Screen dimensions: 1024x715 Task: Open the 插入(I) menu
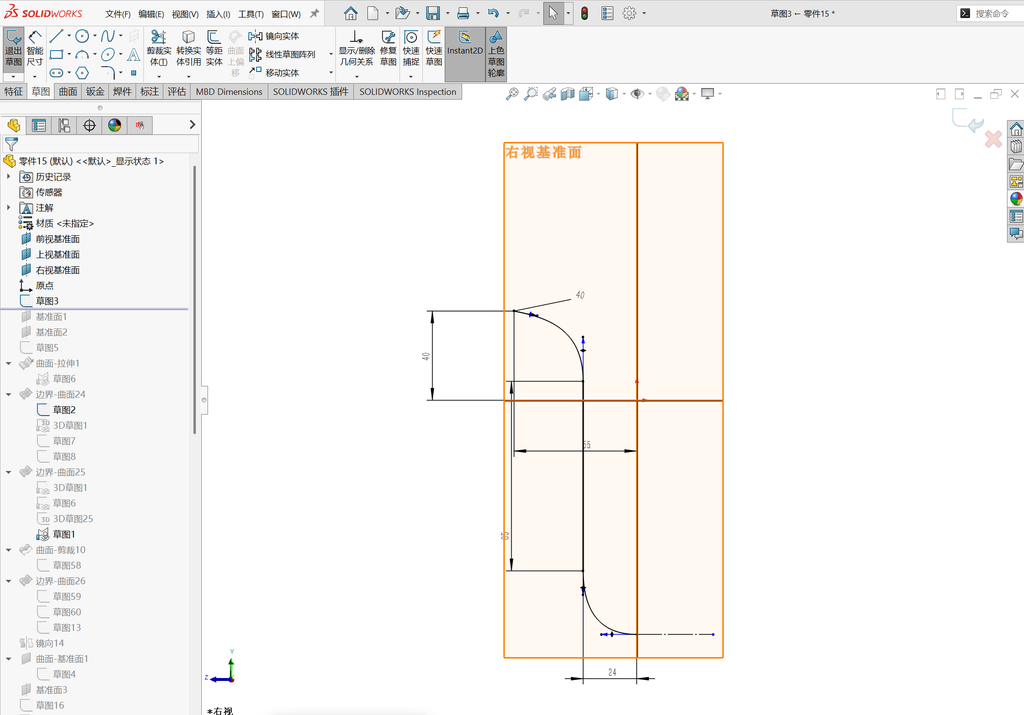click(218, 14)
